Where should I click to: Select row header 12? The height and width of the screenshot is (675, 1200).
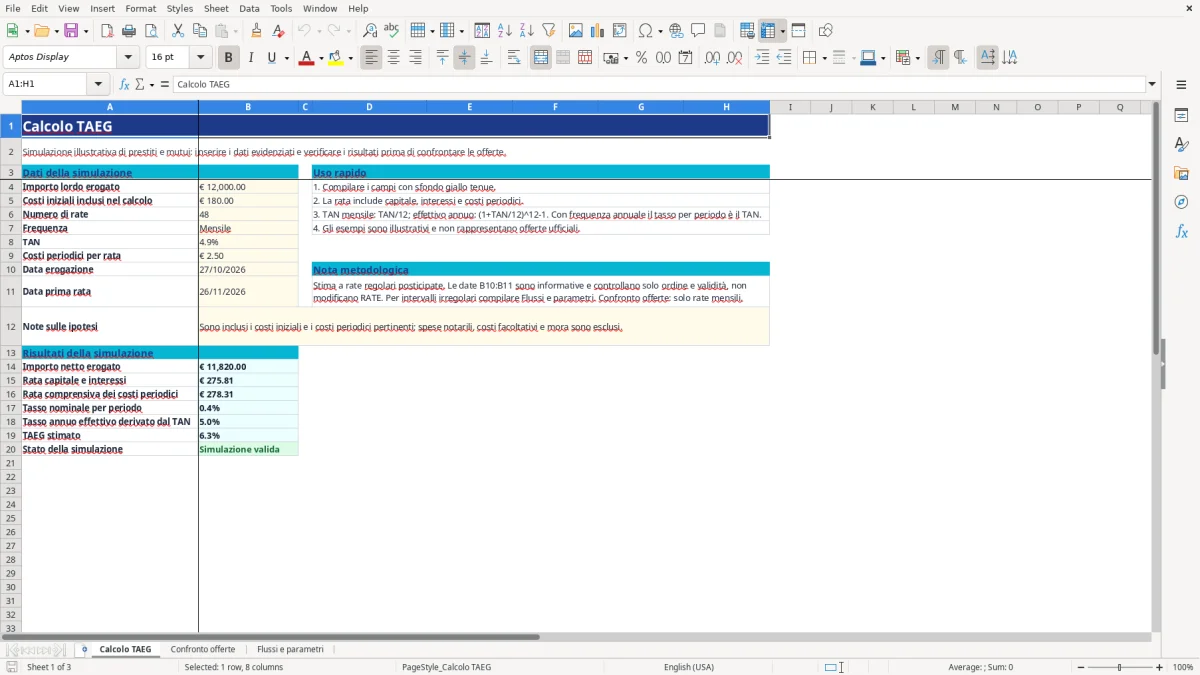pos(11,327)
